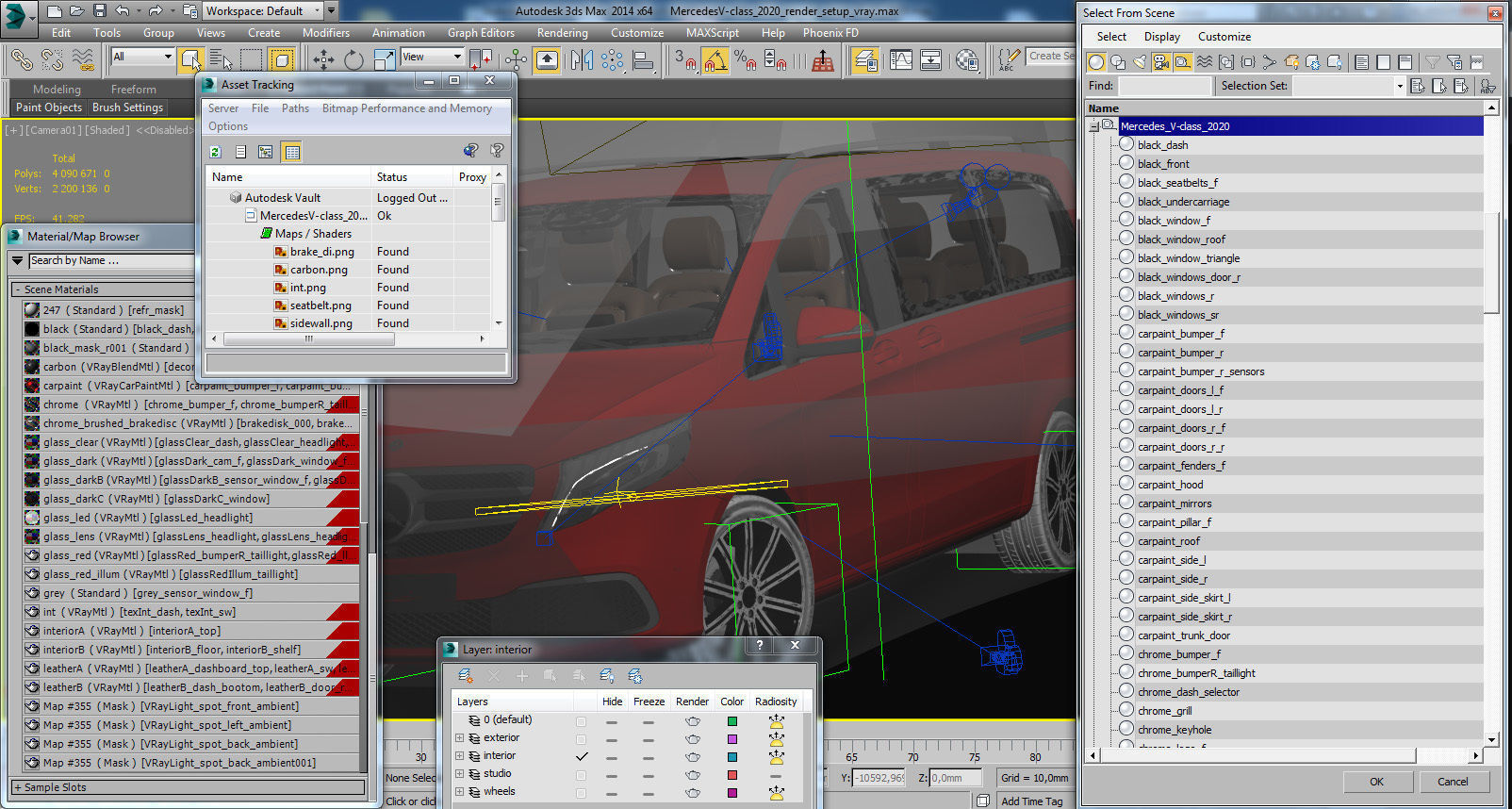
Task: Activate the Select Object tool
Action: (x=190, y=59)
